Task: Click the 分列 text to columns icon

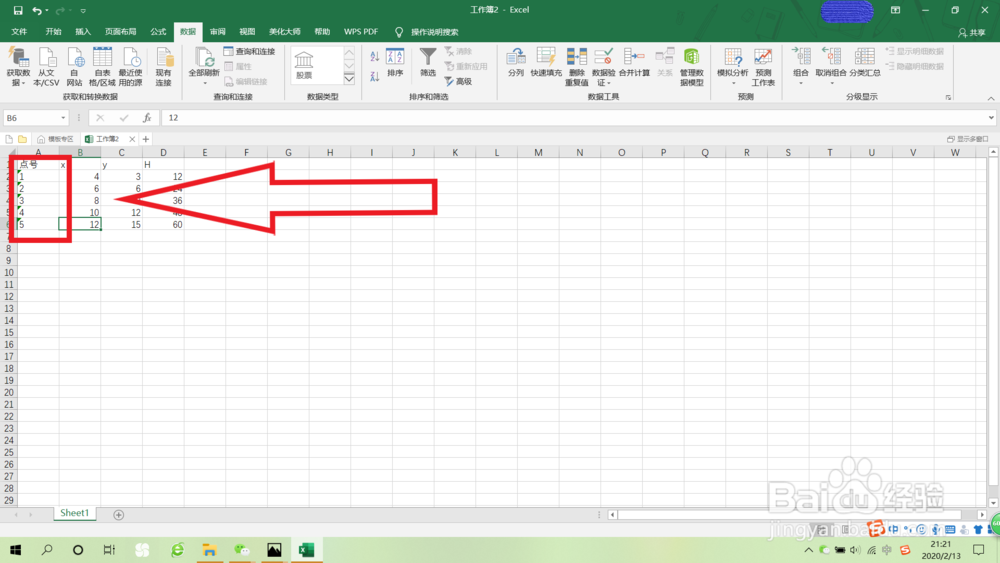Action: (515, 62)
